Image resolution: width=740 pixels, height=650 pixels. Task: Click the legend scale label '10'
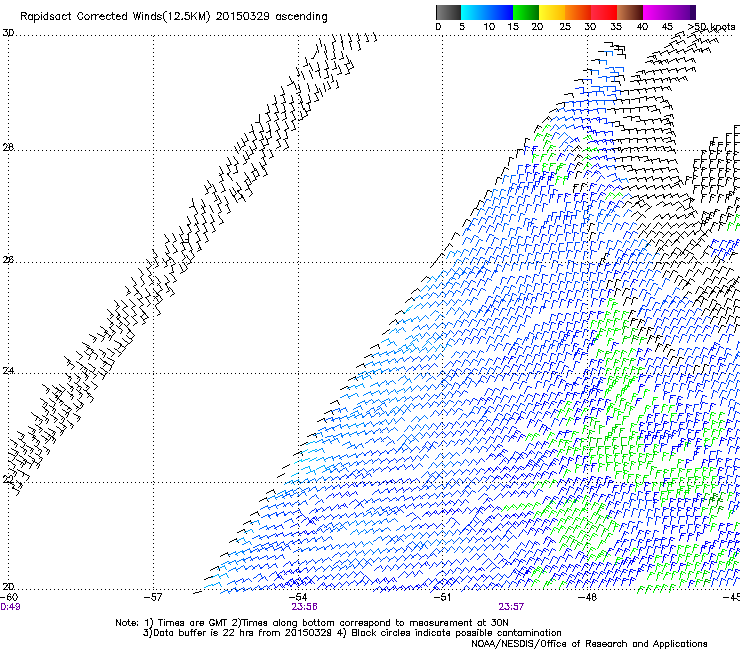(x=489, y=27)
